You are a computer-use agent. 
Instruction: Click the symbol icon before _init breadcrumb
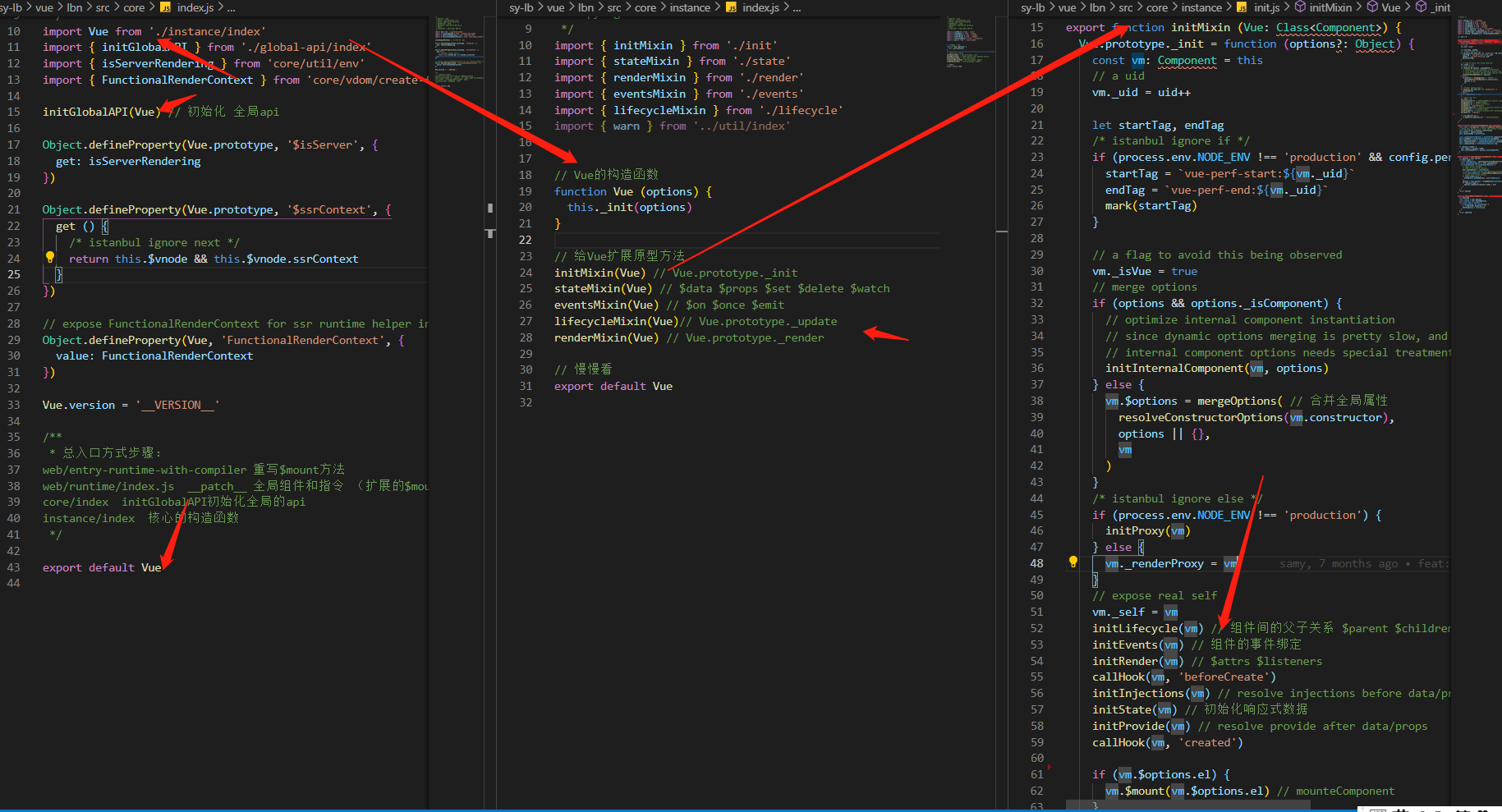coord(1421,7)
